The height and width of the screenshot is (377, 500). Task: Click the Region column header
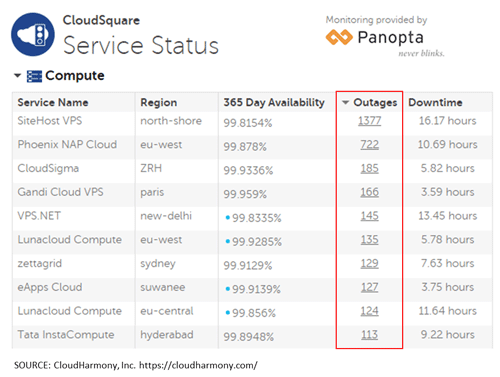(x=159, y=102)
